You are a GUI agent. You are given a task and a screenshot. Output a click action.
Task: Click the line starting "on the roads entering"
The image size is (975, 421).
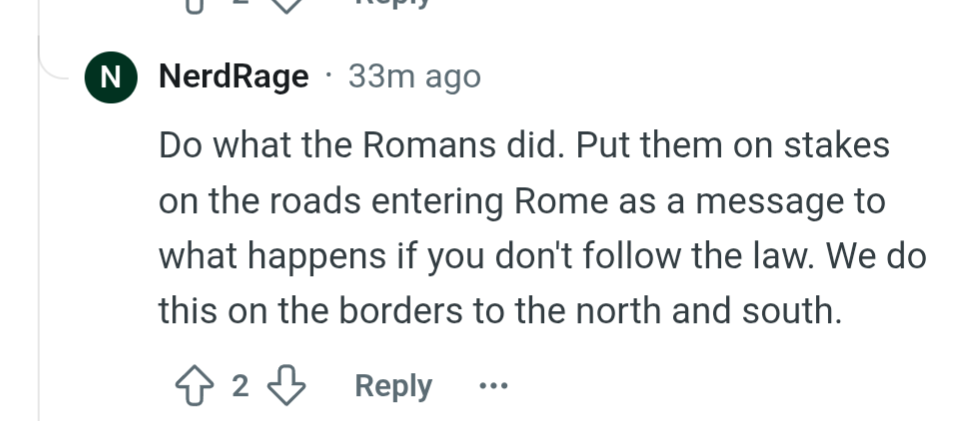point(521,201)
